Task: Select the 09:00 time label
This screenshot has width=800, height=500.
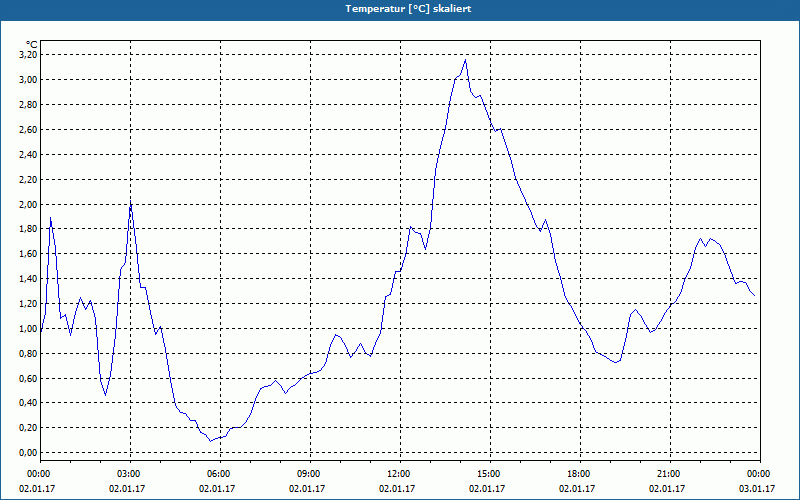Action: [307, 474]
